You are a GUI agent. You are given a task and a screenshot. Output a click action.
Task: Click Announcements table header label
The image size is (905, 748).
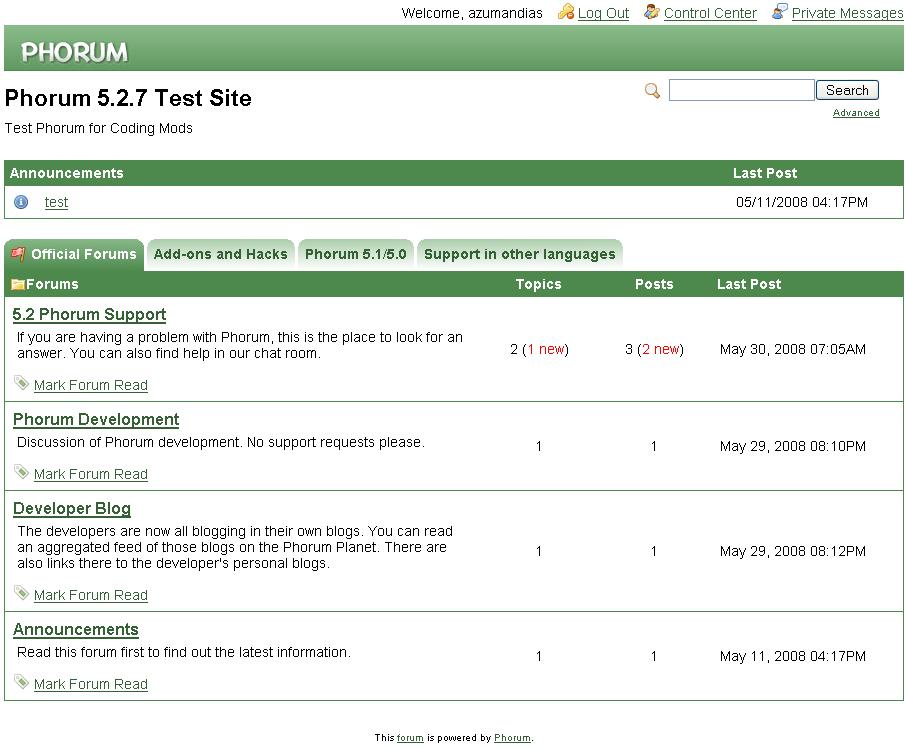coord(66,173)
